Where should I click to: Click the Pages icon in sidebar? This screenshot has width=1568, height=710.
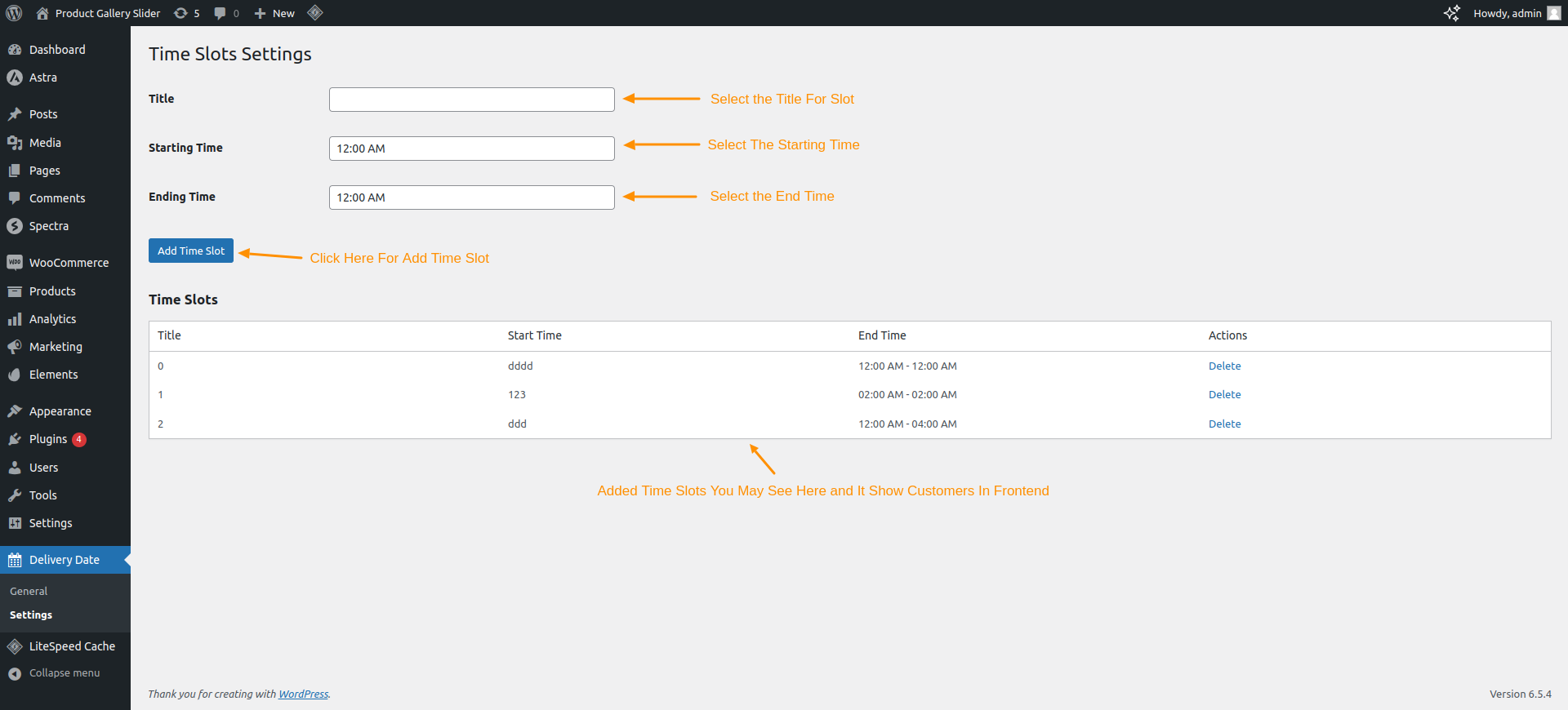15,171
